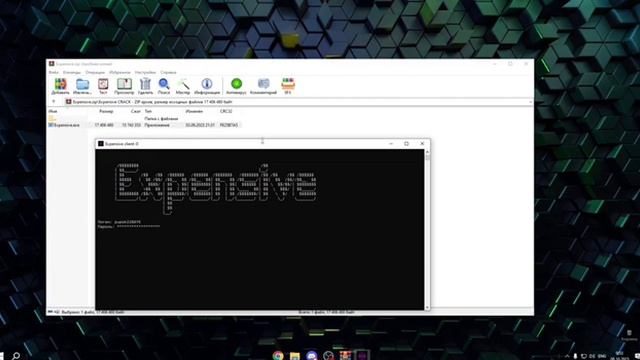Sort by the Name (Имя) column header
The height and width of the screenshot is (360, 640).
pyautogui.click(x=53, y=111)
